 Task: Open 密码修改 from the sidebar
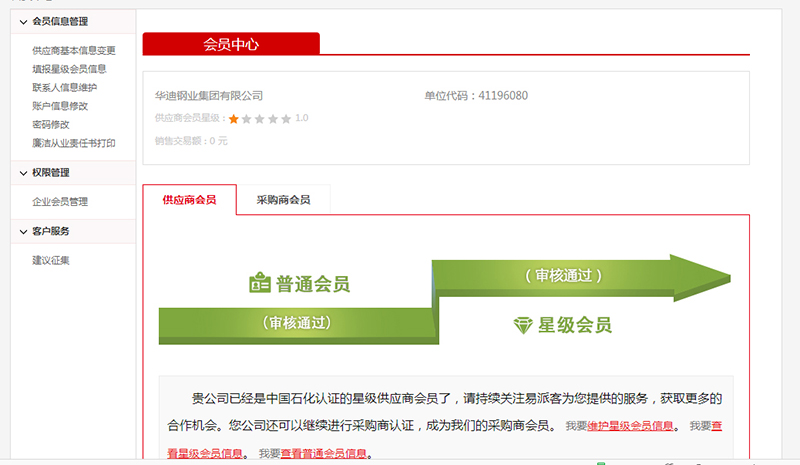50,125
